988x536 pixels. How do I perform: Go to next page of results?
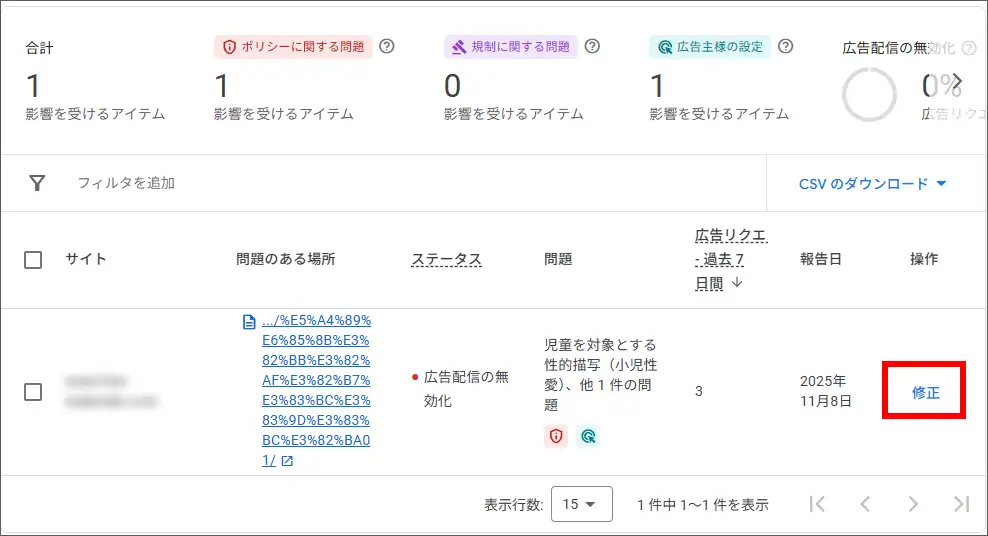click(912, 504)
